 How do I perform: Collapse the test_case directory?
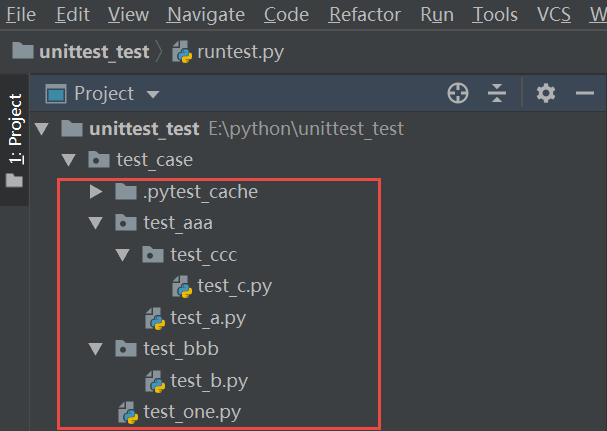[x=69, y=160]
